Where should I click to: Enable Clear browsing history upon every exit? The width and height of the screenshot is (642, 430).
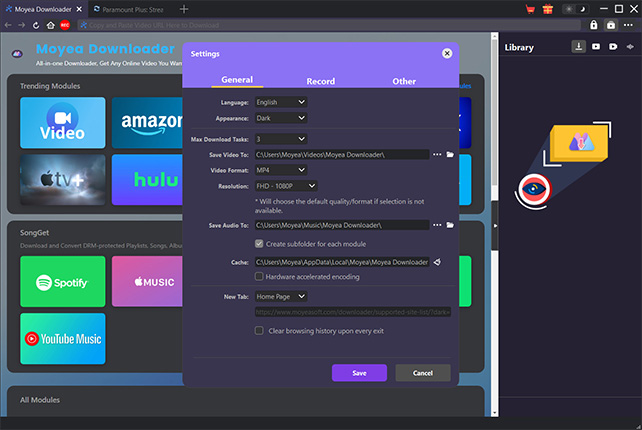pyautogui.click(x=259, y=330)
